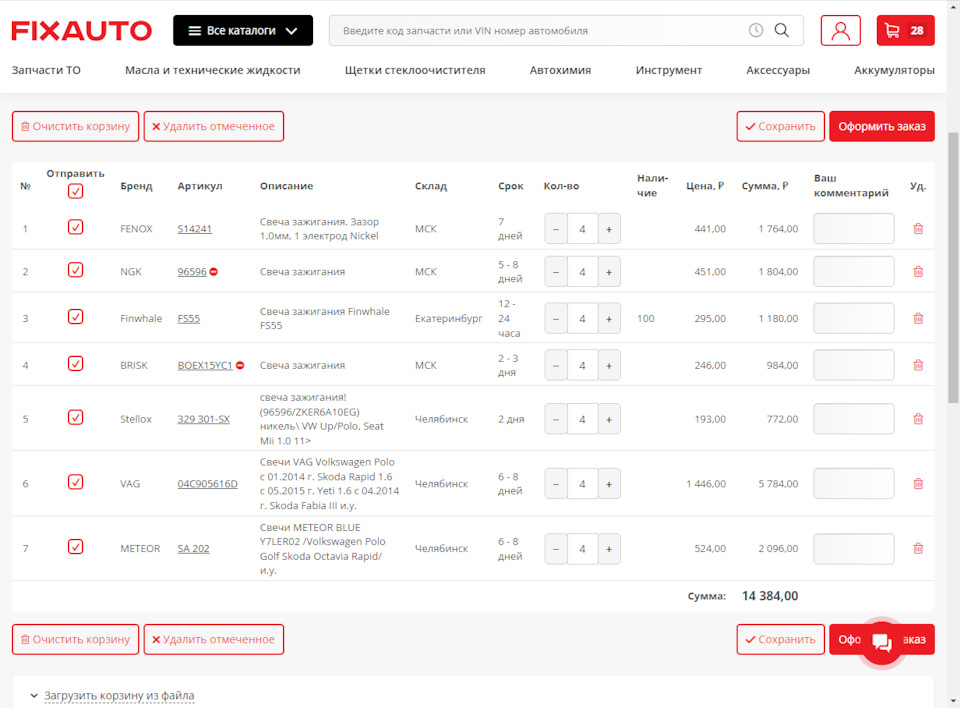Open article link 04C905616D
960x708 pixels.
[208, 484]
